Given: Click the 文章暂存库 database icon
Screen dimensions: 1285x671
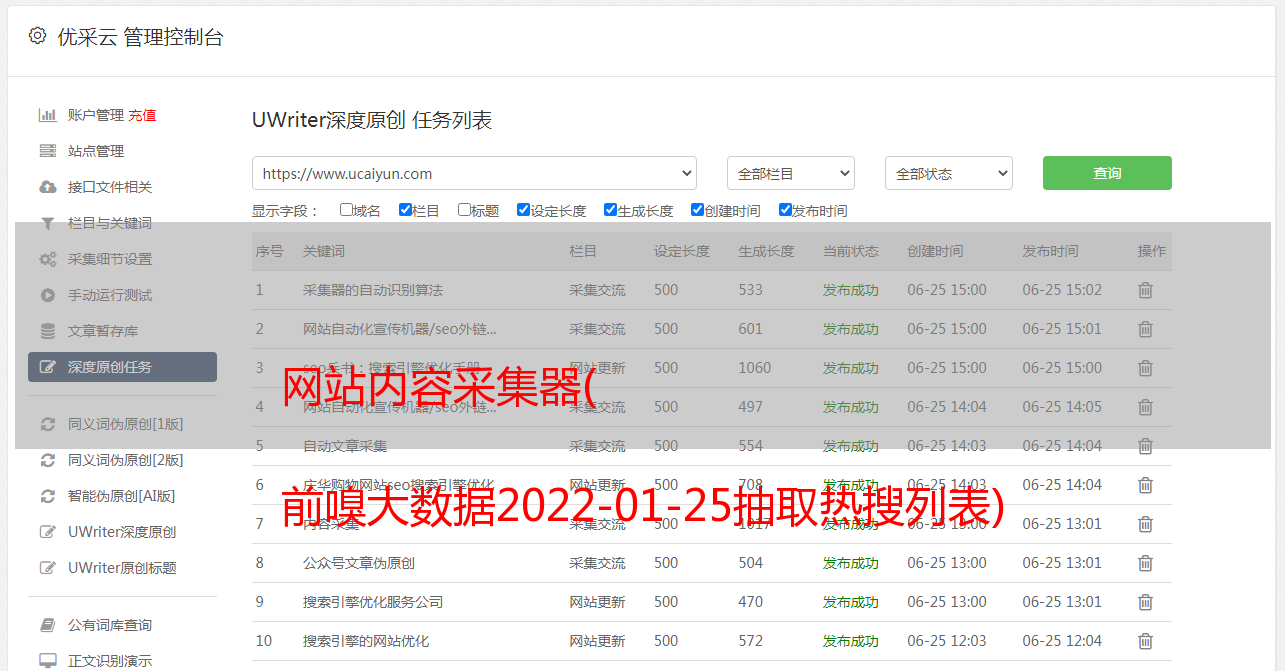Looking at the screenshot, I should click(47, 331).
